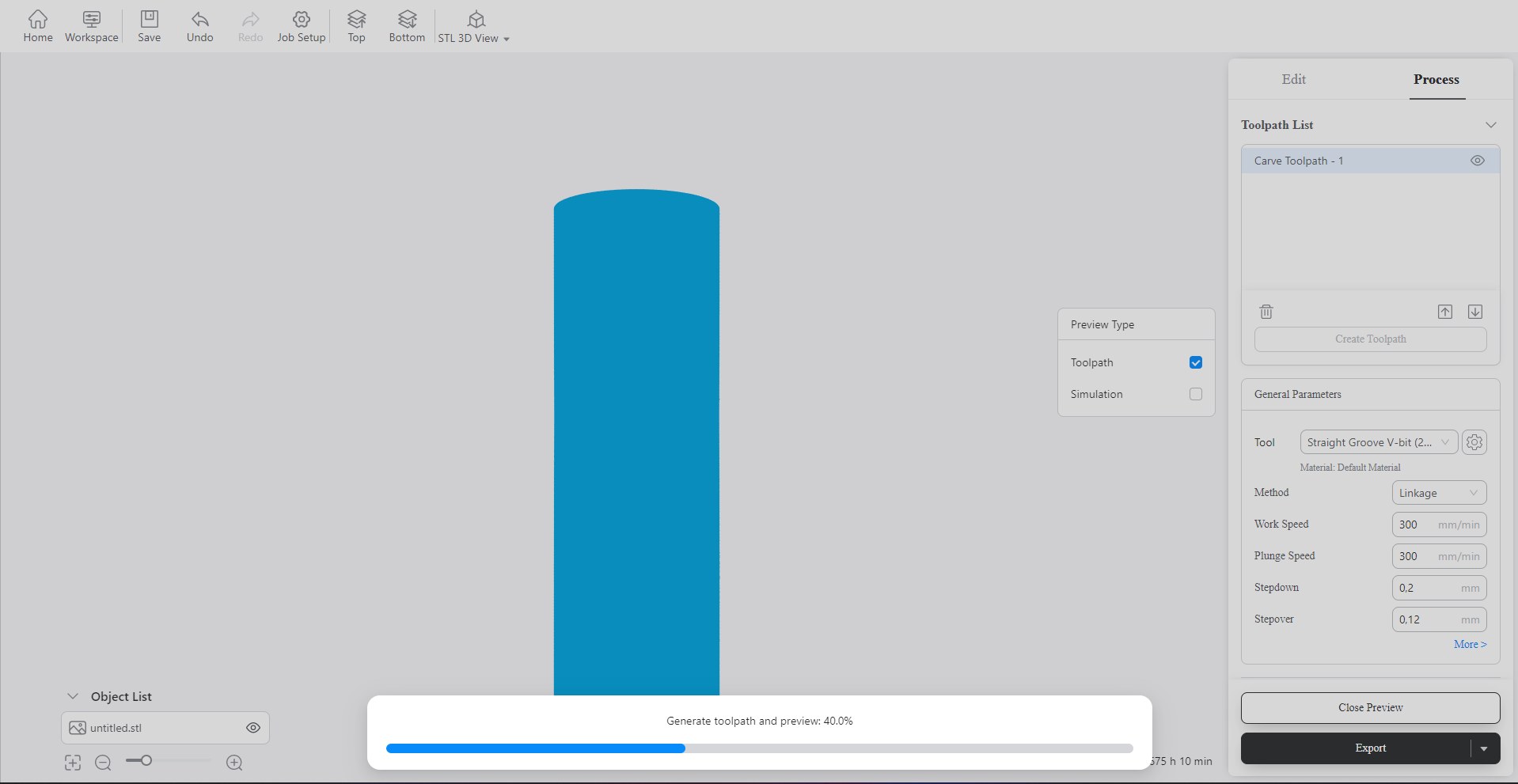
Task: Click the General Parameters heading
Action: (1298, 394)
